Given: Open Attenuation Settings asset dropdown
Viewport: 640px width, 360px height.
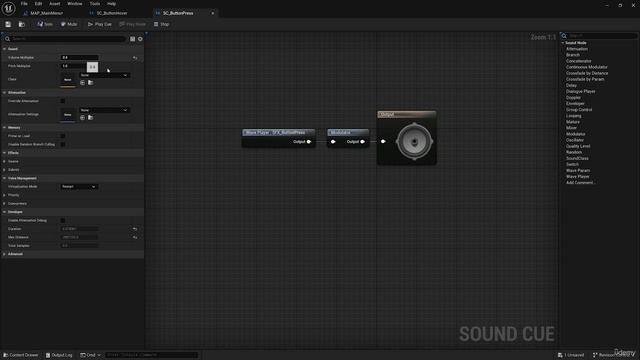Looking at the screenshot, I should point(104,110).
